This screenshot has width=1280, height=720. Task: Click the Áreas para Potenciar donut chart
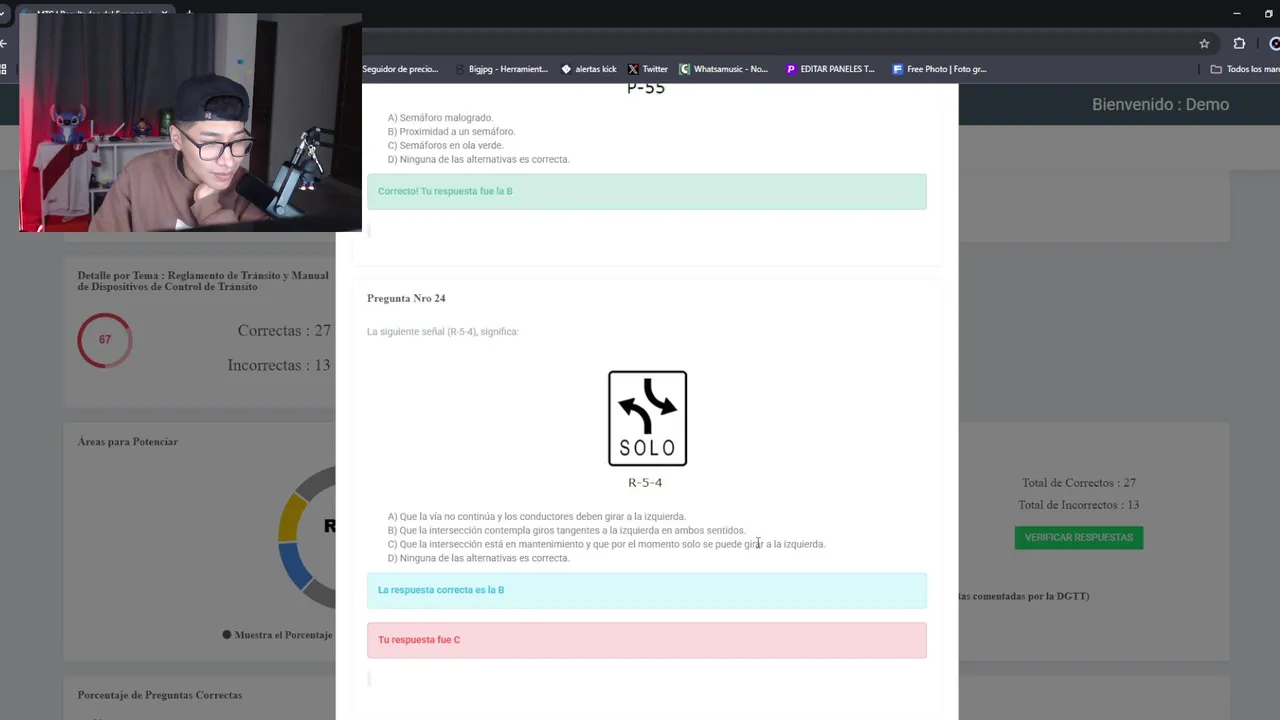point(306,538)
